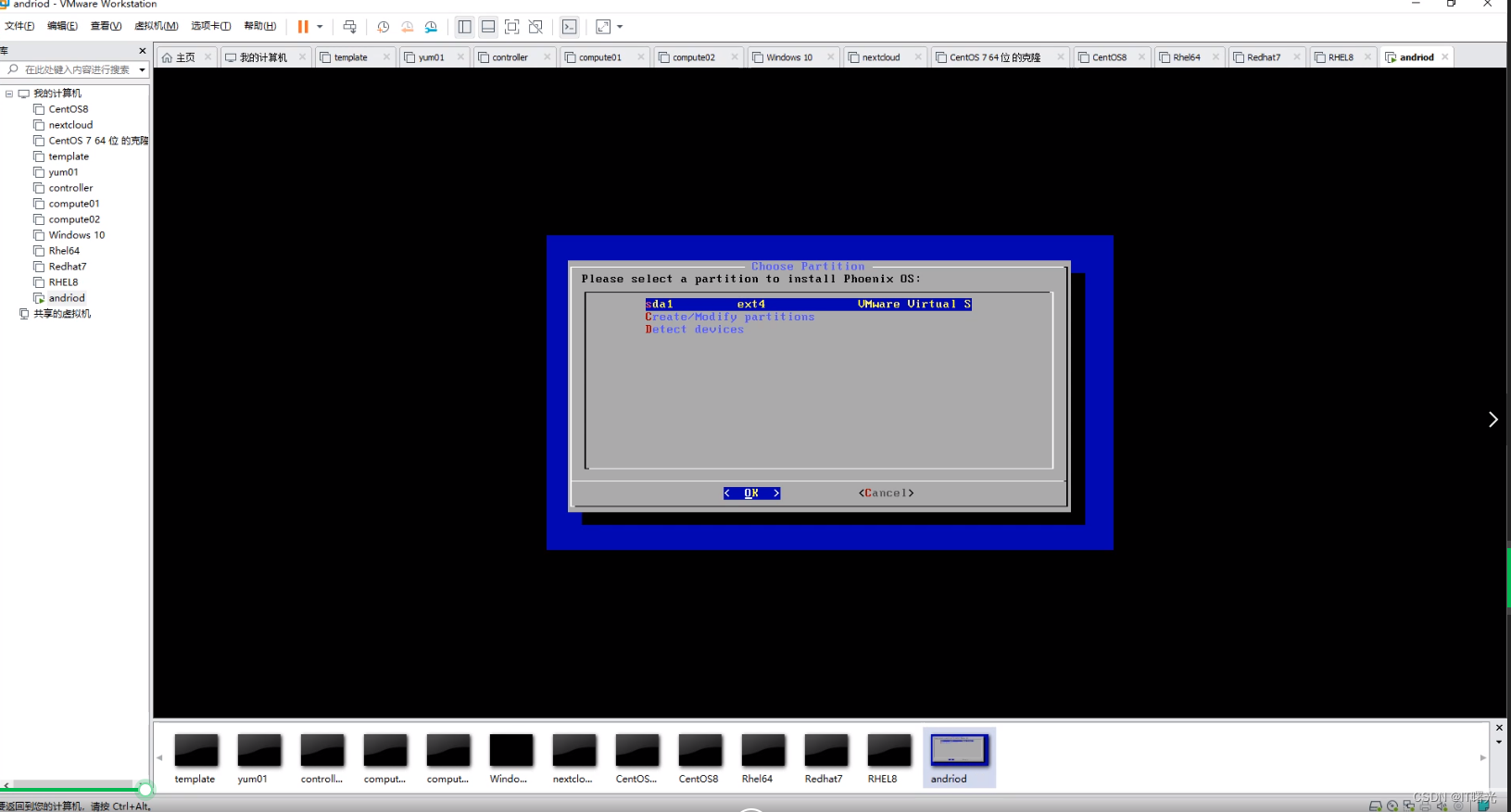The height and width of the screenshot is (812, 1511).
Task: Collapse the 我的计算机 tree node
Action: coord(8,94)
